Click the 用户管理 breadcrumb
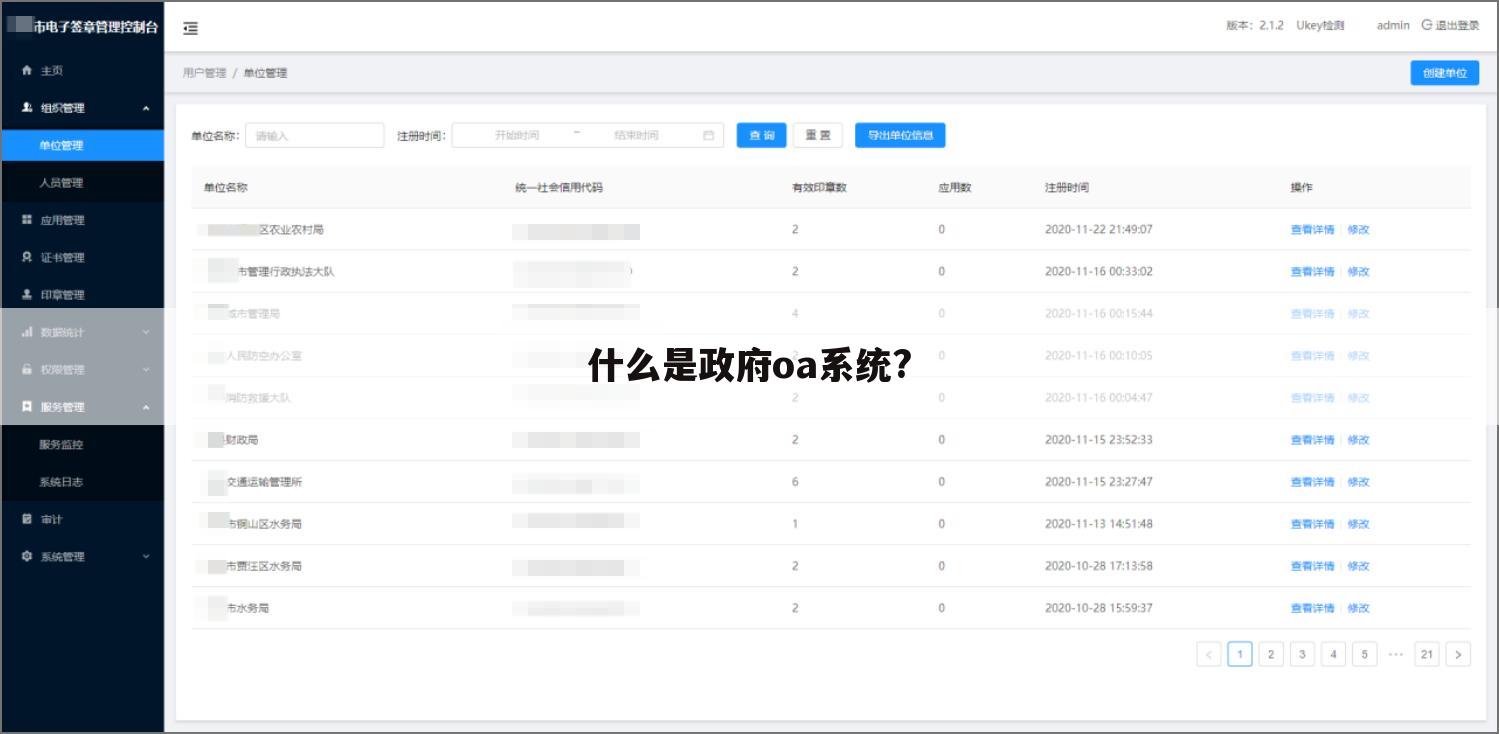This screenshot has height=734, width=1499. tap(204, 73)
